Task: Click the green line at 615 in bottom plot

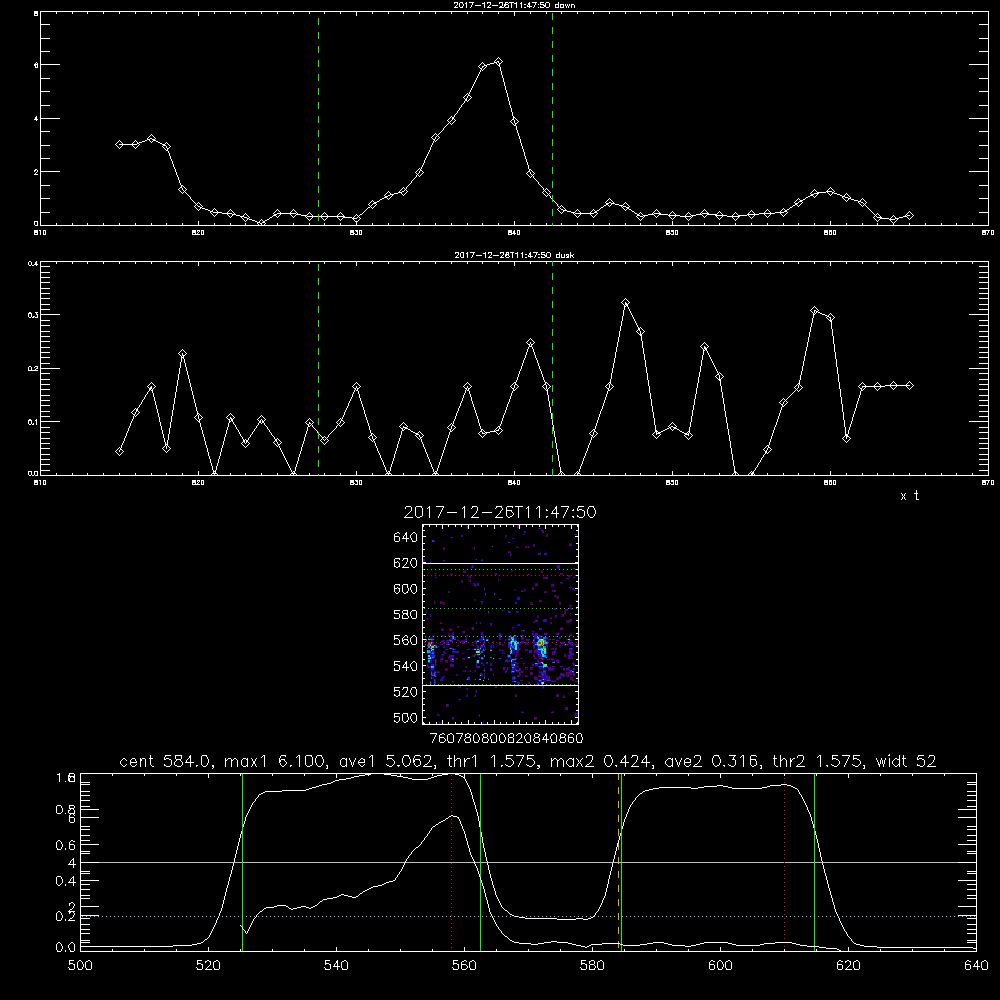Action: (814, 862)
